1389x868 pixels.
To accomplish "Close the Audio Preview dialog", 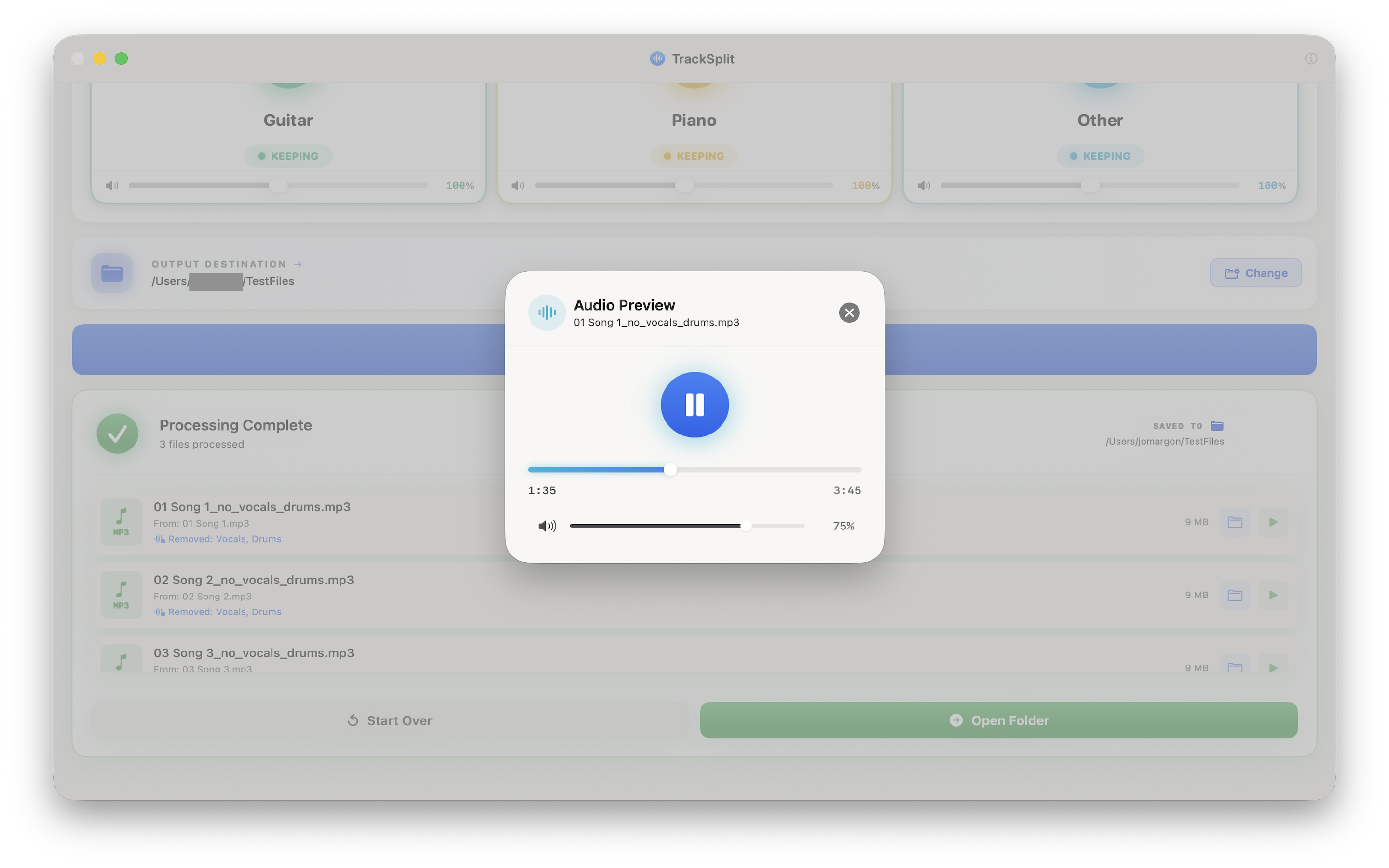I will [x=849, y=313].
